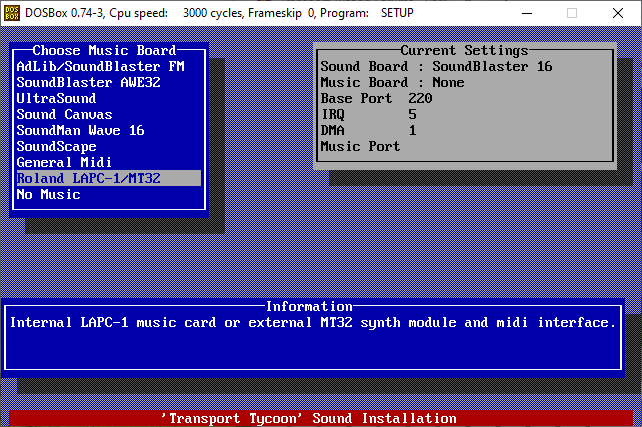642x427 pixels.
Task: Click the DMA 1 setting line
Action: (368, 130)
